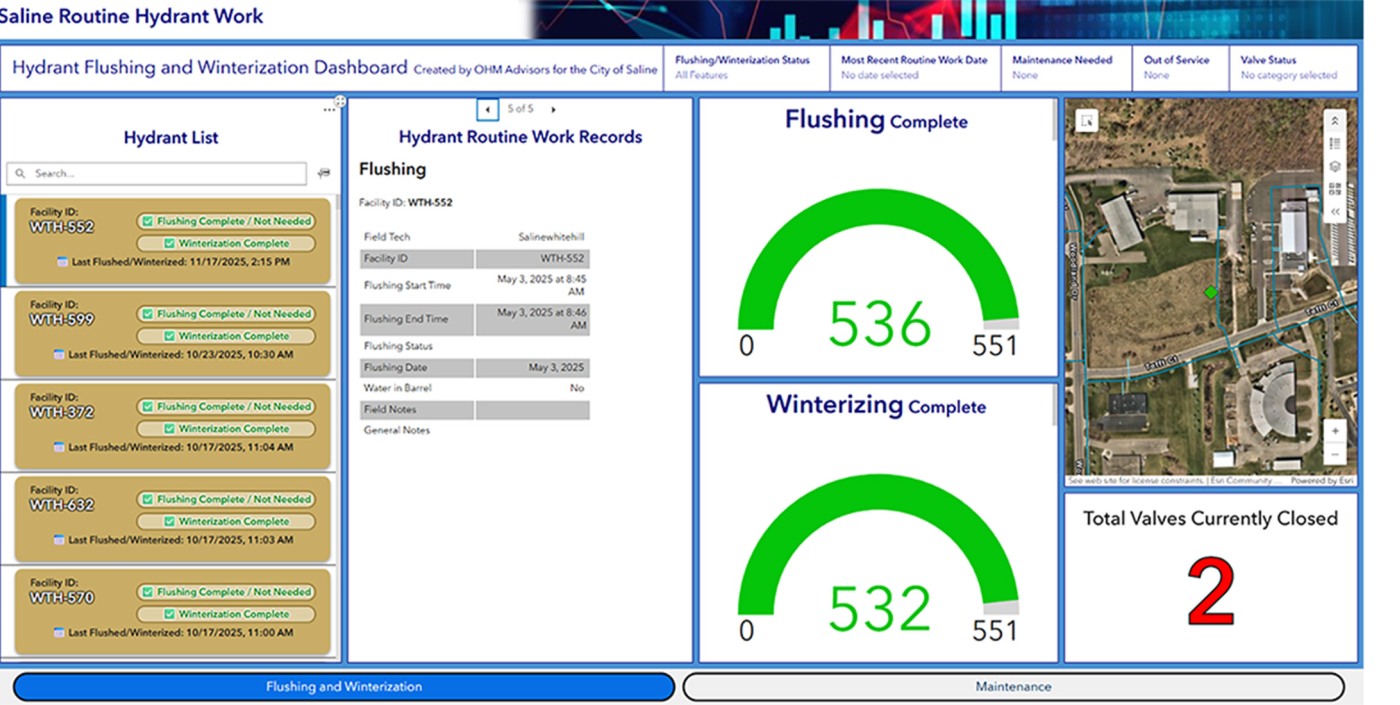The height and width of the screenshot is (705, 1400).
Task: Zoom out on the map
Action: (1335, 455)
